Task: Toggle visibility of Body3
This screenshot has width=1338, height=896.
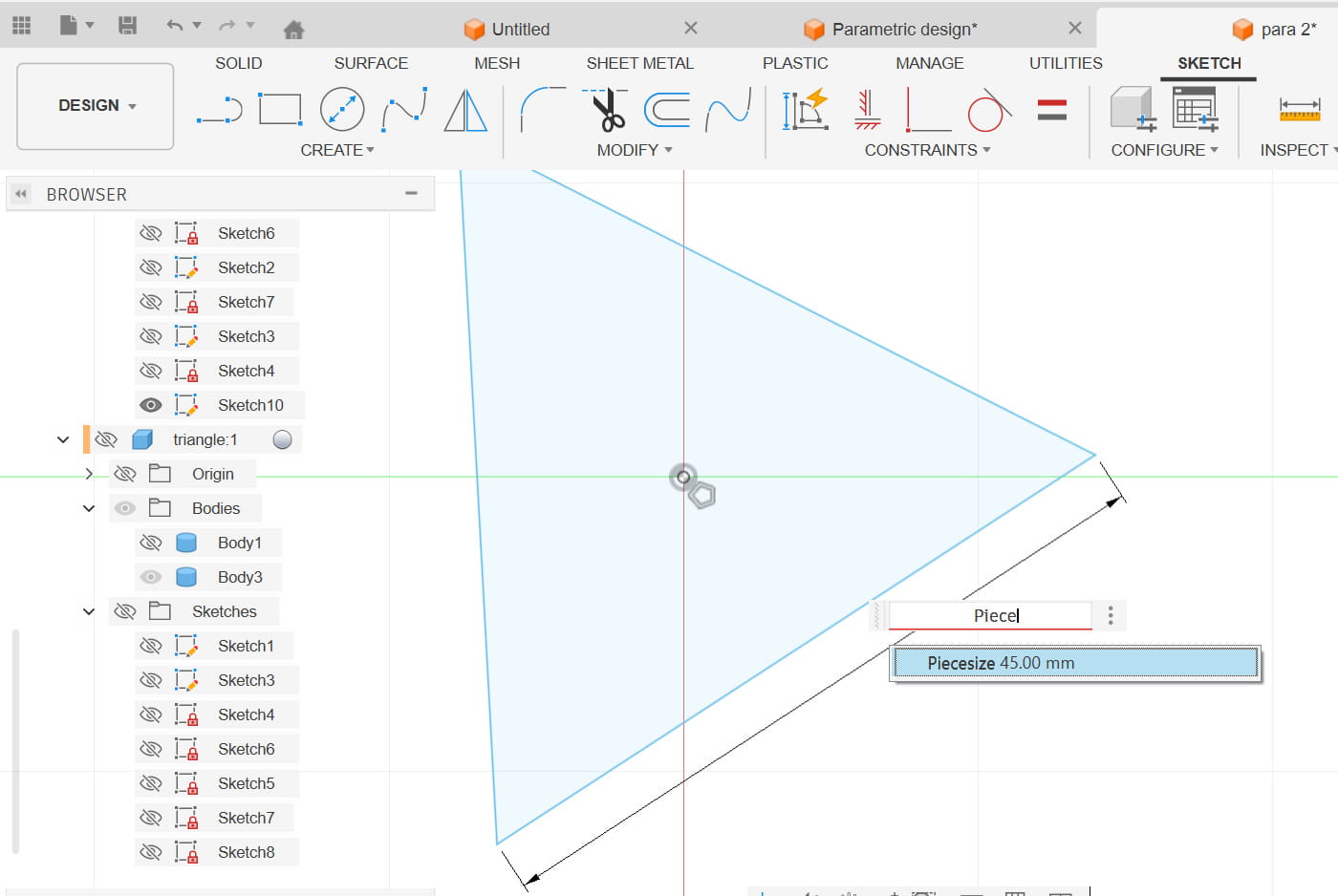Action: point(150,577)
